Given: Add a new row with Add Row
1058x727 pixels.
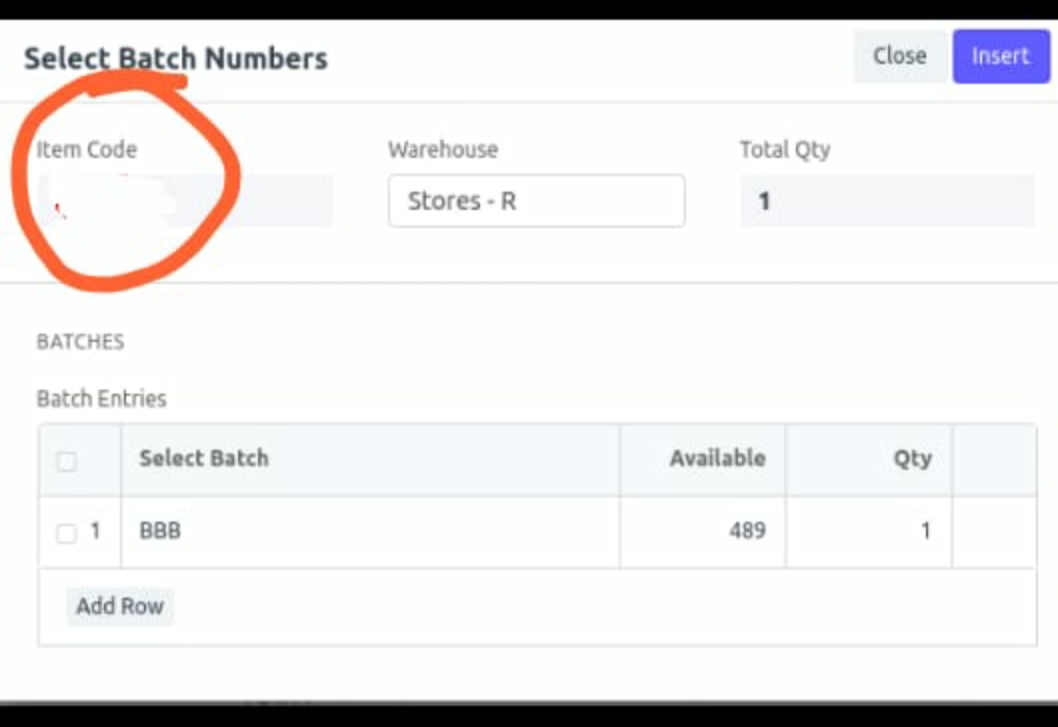Looking at the screenshot, I should pyautogui.click(x=120, y=606).
